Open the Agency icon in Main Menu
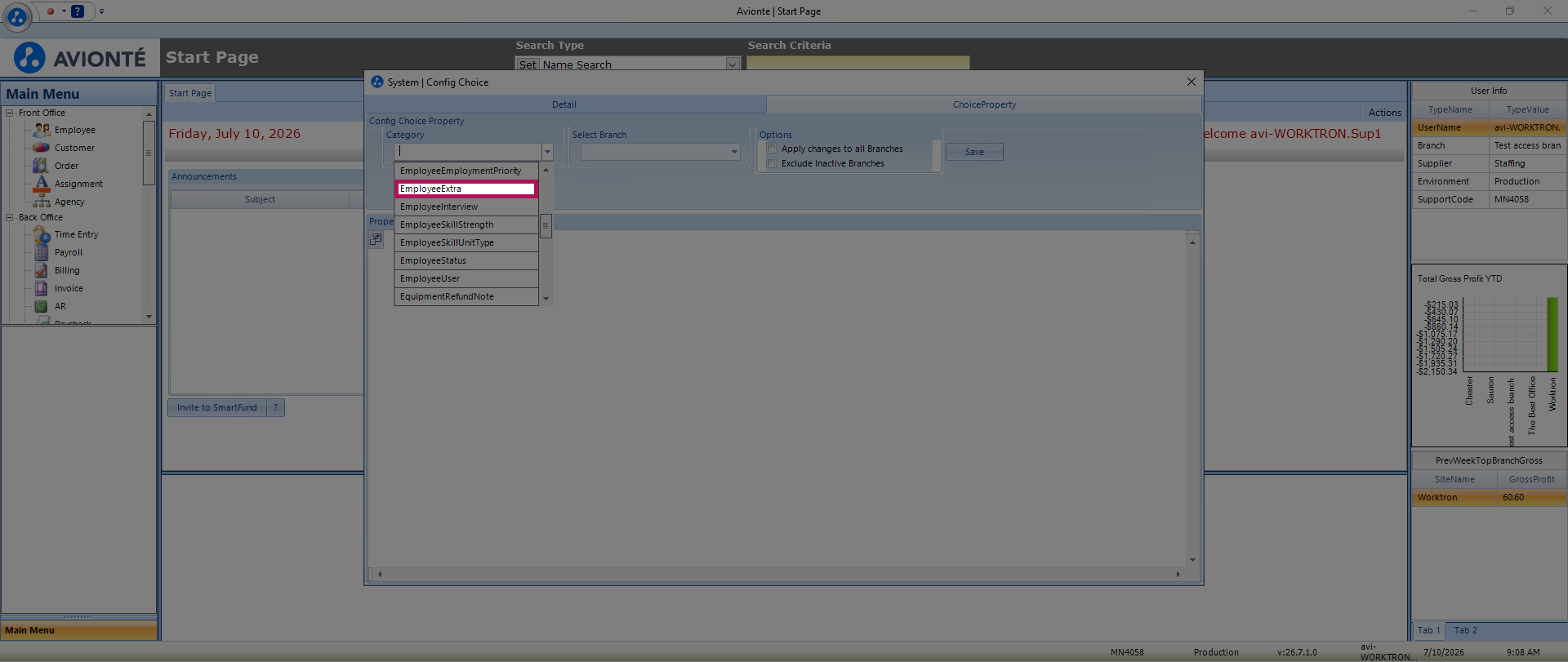The height and width of the screenshot is (662, 1568). [42, 202]
